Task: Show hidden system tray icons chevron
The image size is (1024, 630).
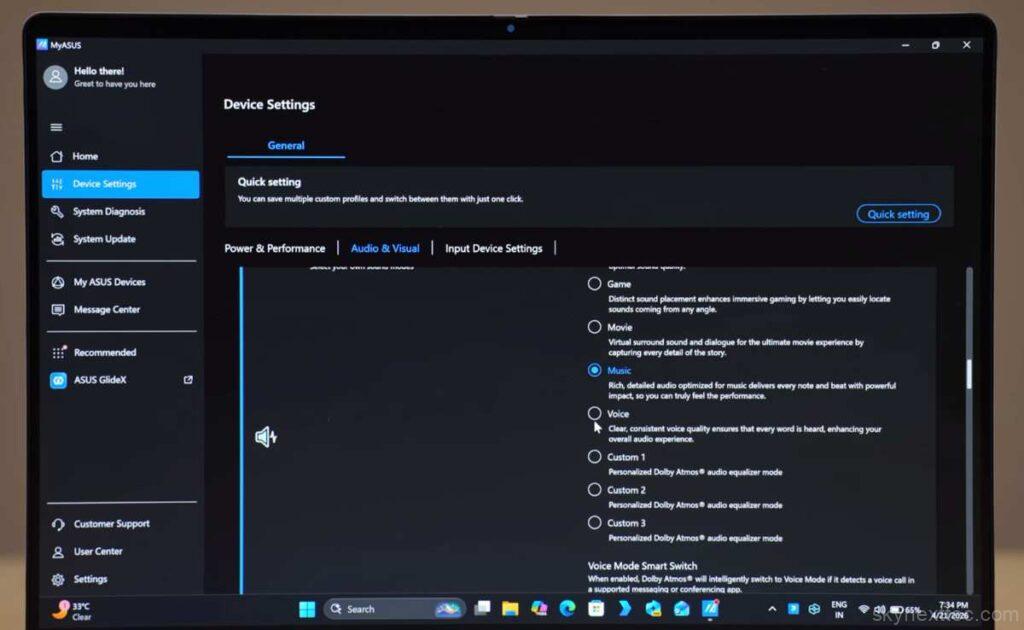Action: 771,608
